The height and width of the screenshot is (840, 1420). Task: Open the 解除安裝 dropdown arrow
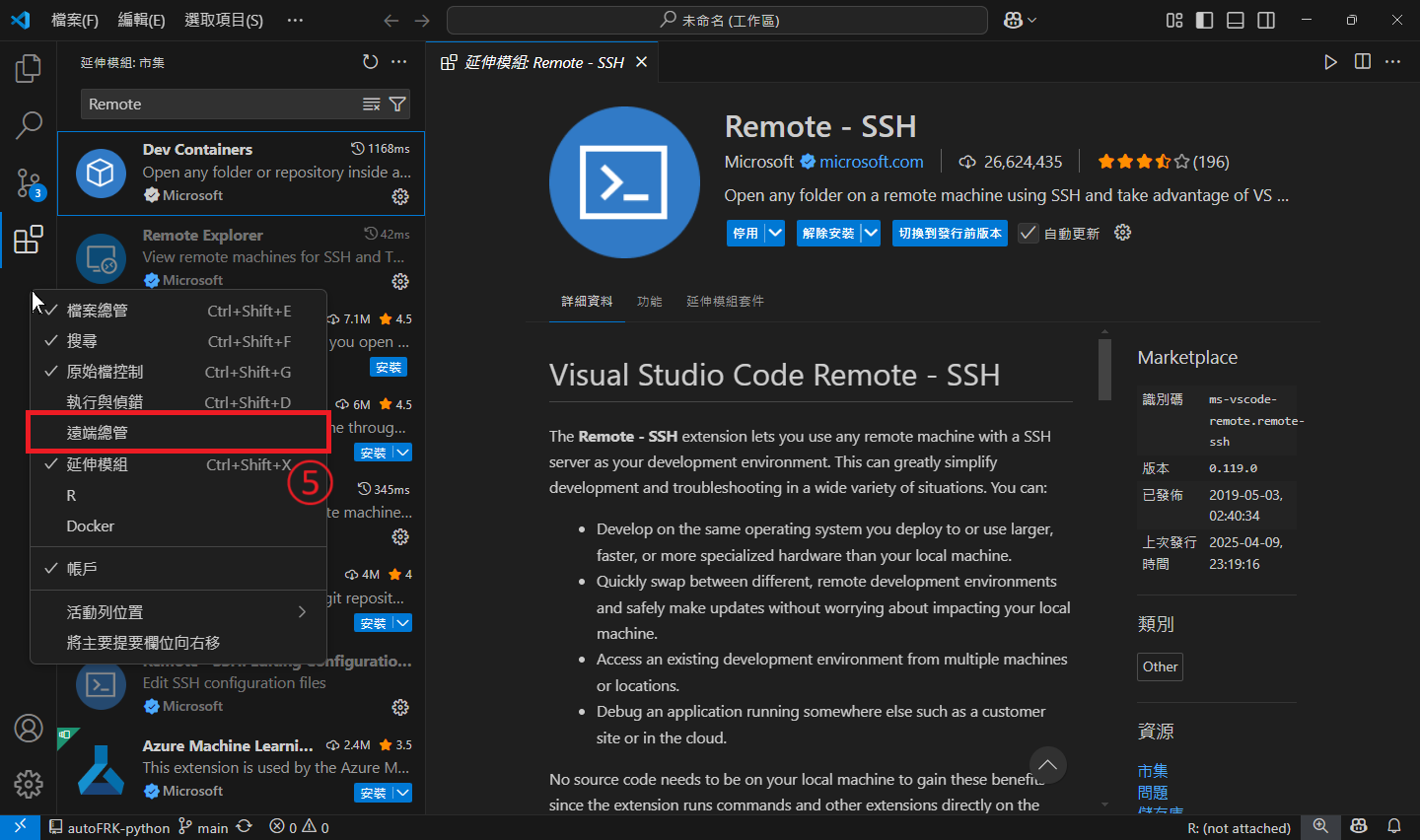[870, 234]
